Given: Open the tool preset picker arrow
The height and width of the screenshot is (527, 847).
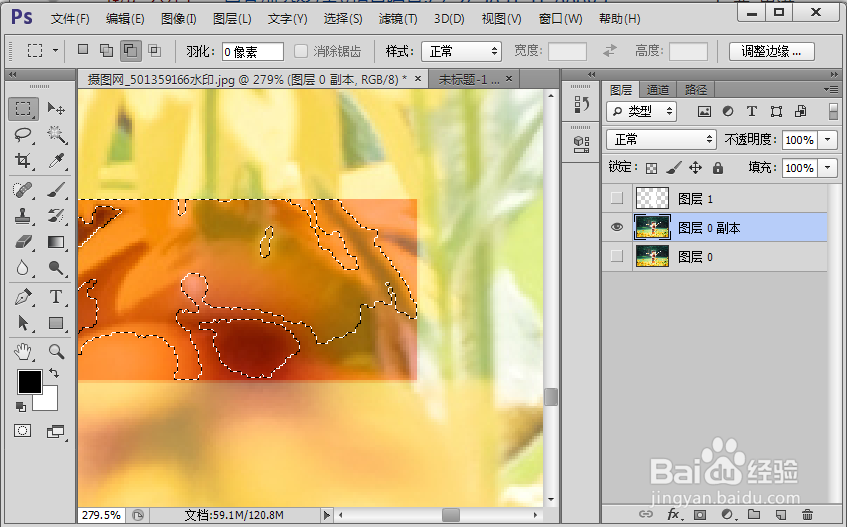Looking at the screenshot, I should (x=55, y=51).
